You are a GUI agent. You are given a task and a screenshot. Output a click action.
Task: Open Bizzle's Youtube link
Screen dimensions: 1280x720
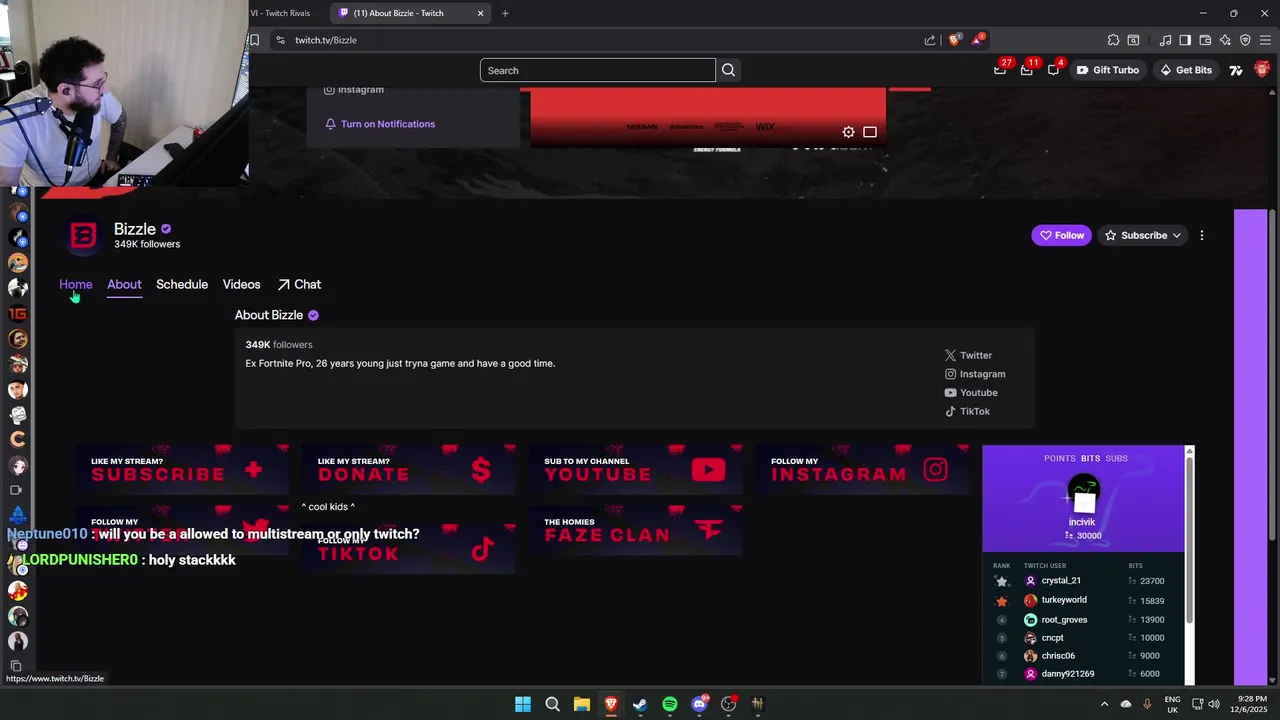[971, 392]
